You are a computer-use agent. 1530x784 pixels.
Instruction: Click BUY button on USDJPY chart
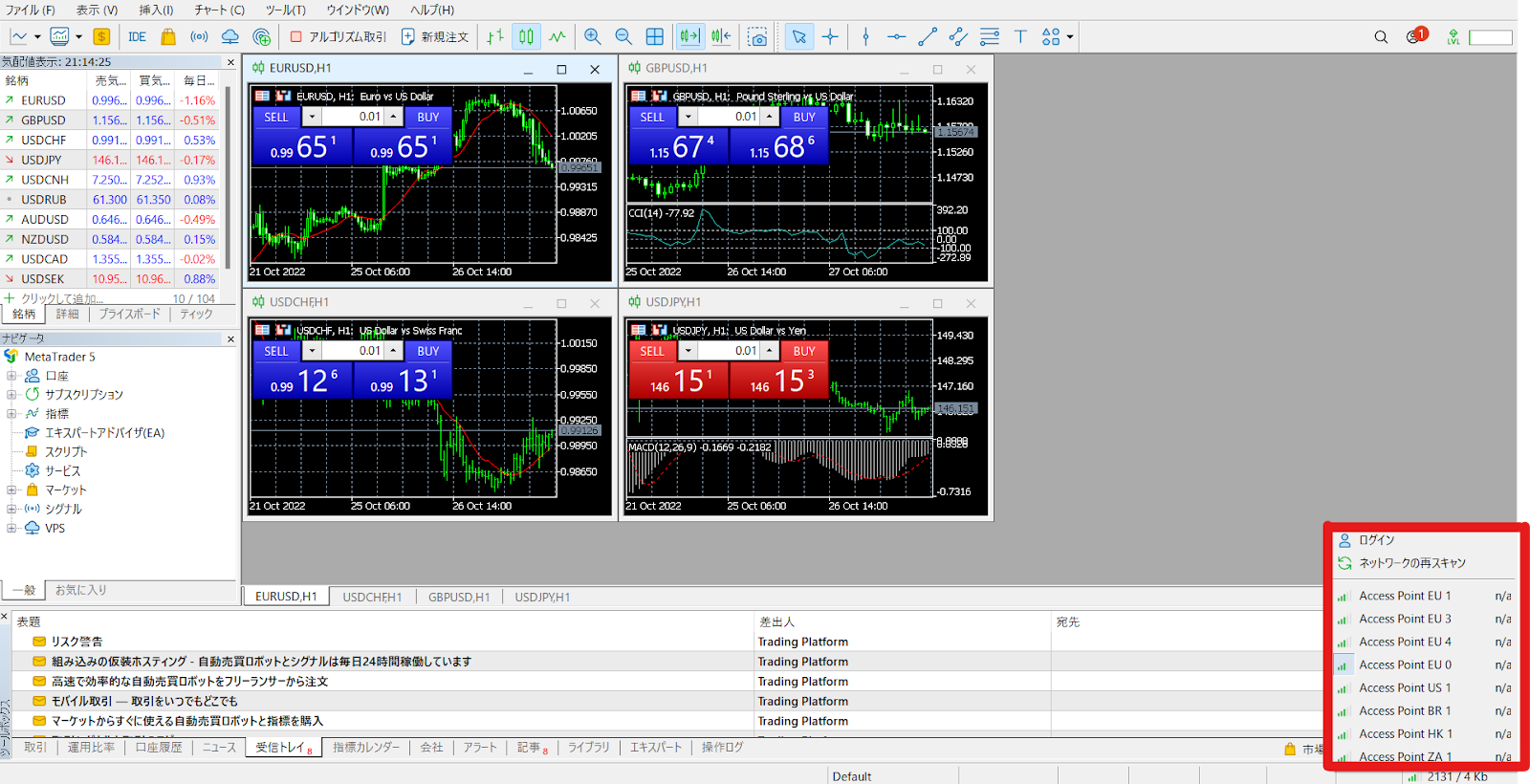803,351
